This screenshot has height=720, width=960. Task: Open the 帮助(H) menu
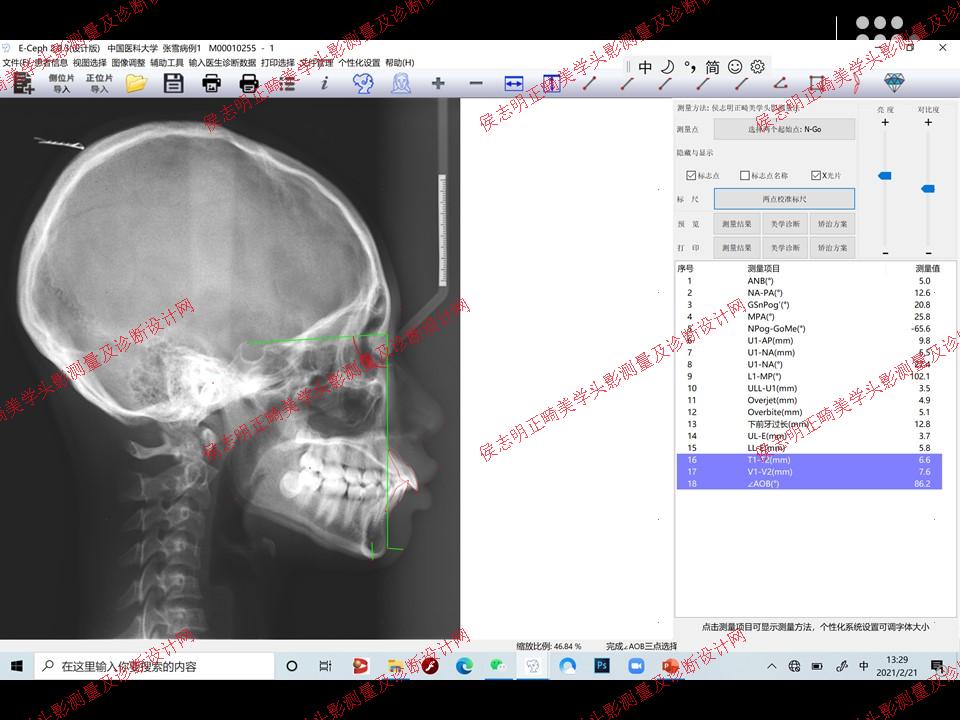400,62
